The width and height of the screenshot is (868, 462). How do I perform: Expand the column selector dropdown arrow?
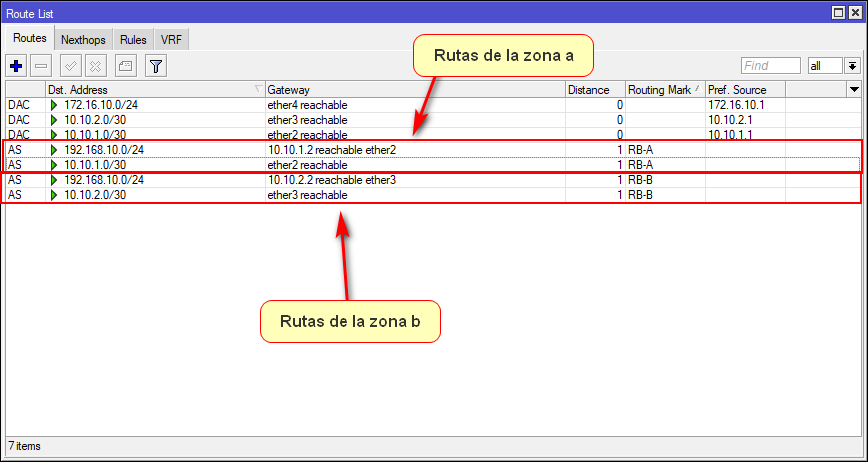[x=853, y=90]
